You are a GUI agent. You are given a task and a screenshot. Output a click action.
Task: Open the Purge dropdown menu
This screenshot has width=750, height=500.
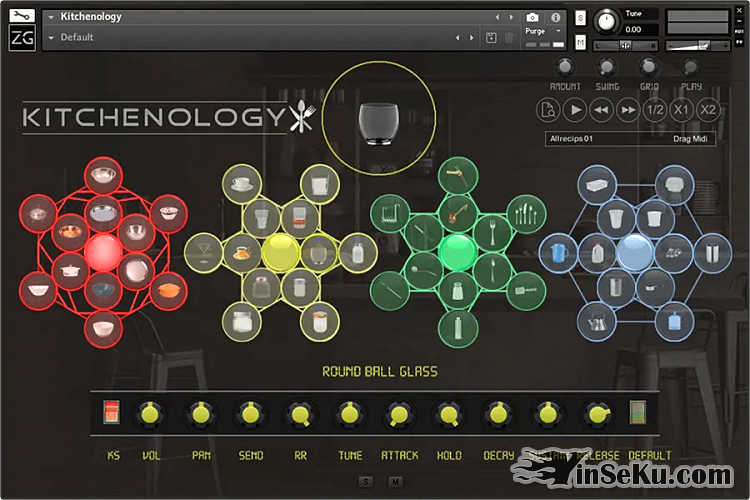click(543, 31)
